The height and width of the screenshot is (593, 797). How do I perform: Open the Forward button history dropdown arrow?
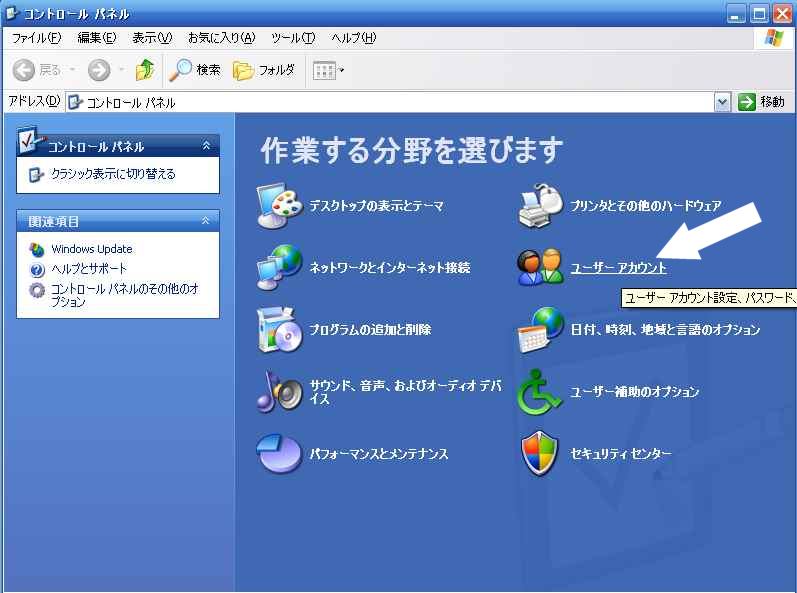pyautogui.click(x=121, y=70)
